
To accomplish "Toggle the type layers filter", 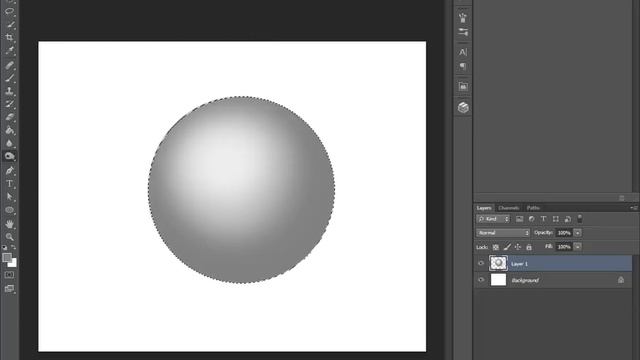I will (544, 219).
